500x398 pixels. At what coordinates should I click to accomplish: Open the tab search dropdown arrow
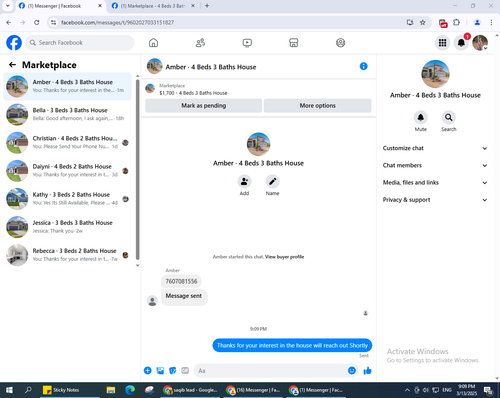tap(7, 6)
